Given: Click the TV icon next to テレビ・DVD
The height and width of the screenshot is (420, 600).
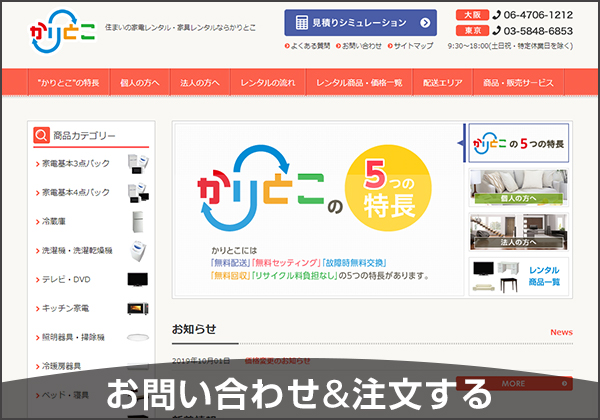Looking at the screenshot, I should (x=137, y=279).
